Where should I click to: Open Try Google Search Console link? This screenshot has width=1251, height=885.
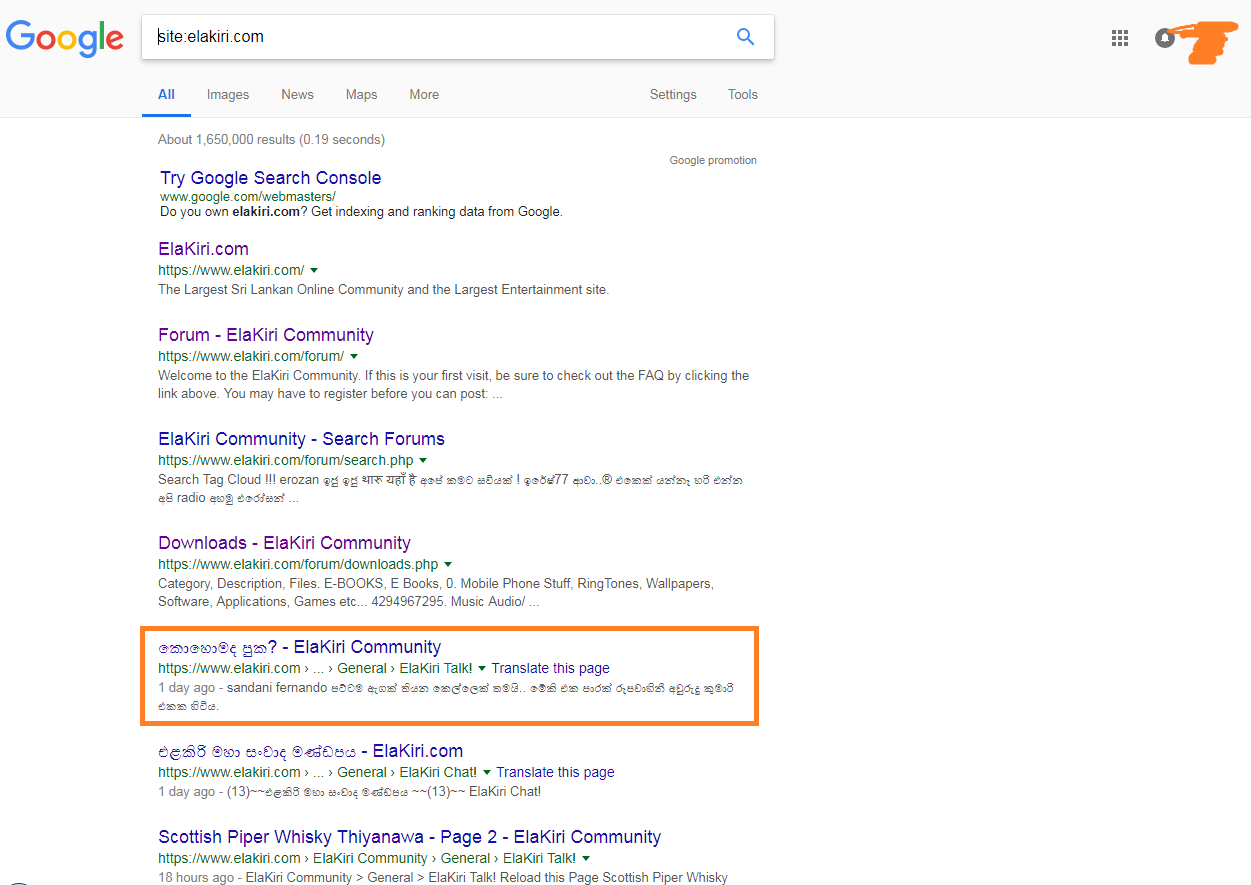tap(271, 178)
